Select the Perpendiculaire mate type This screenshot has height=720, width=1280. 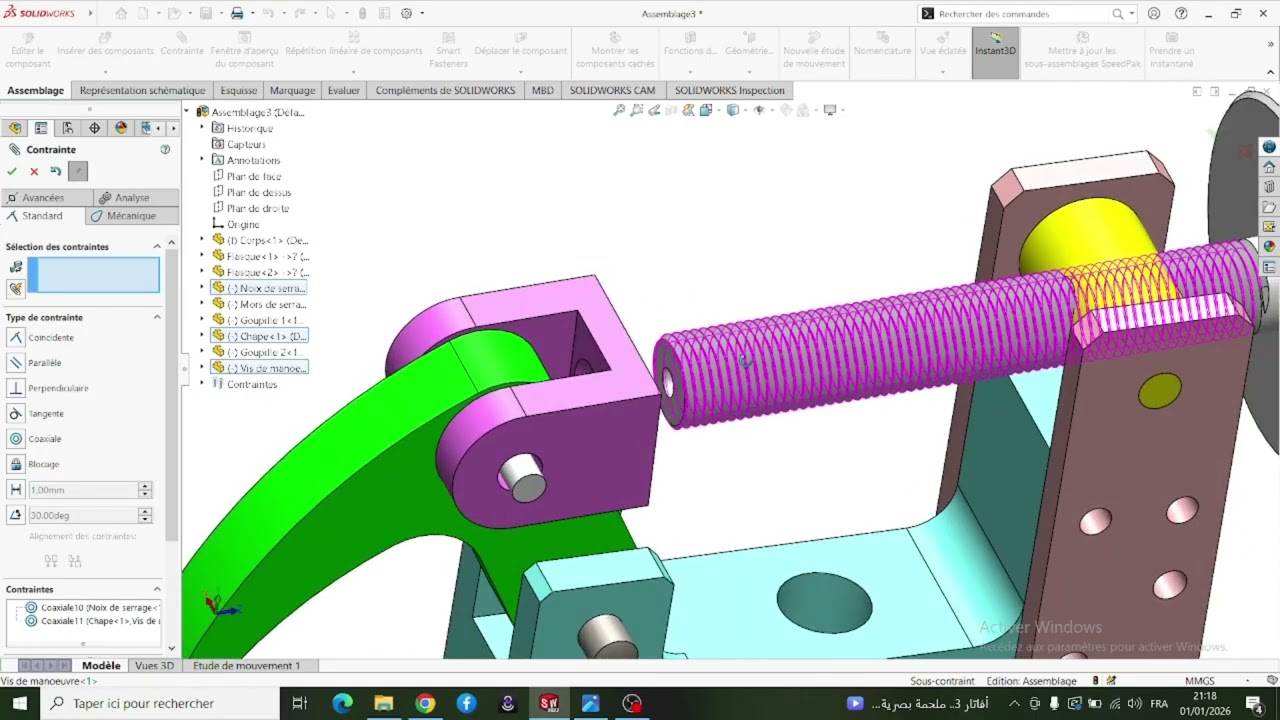pyautogui.click(x=16, y=388)
